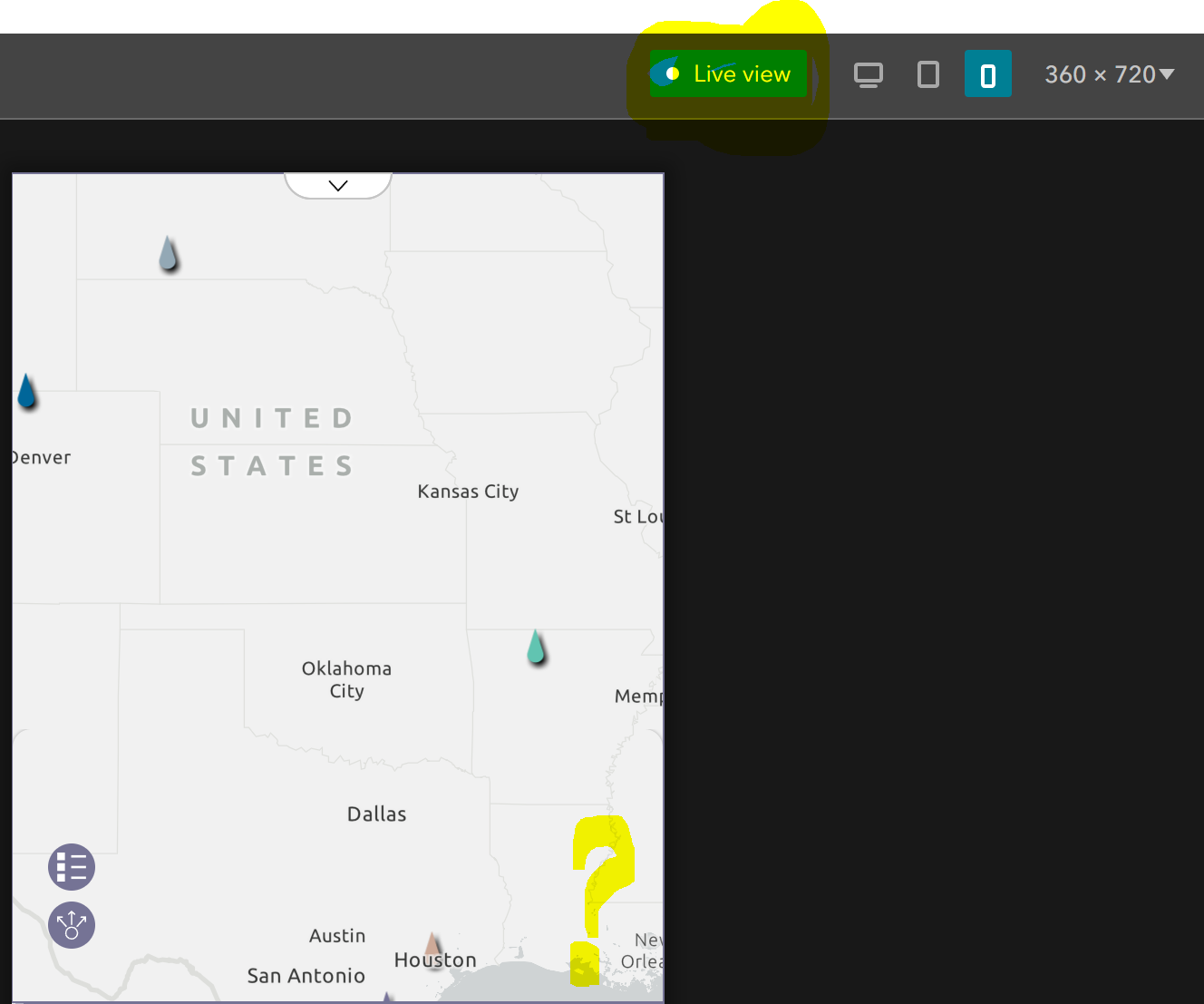
Task: Toggle the Live view switch
Action: (x=727, y=73)
